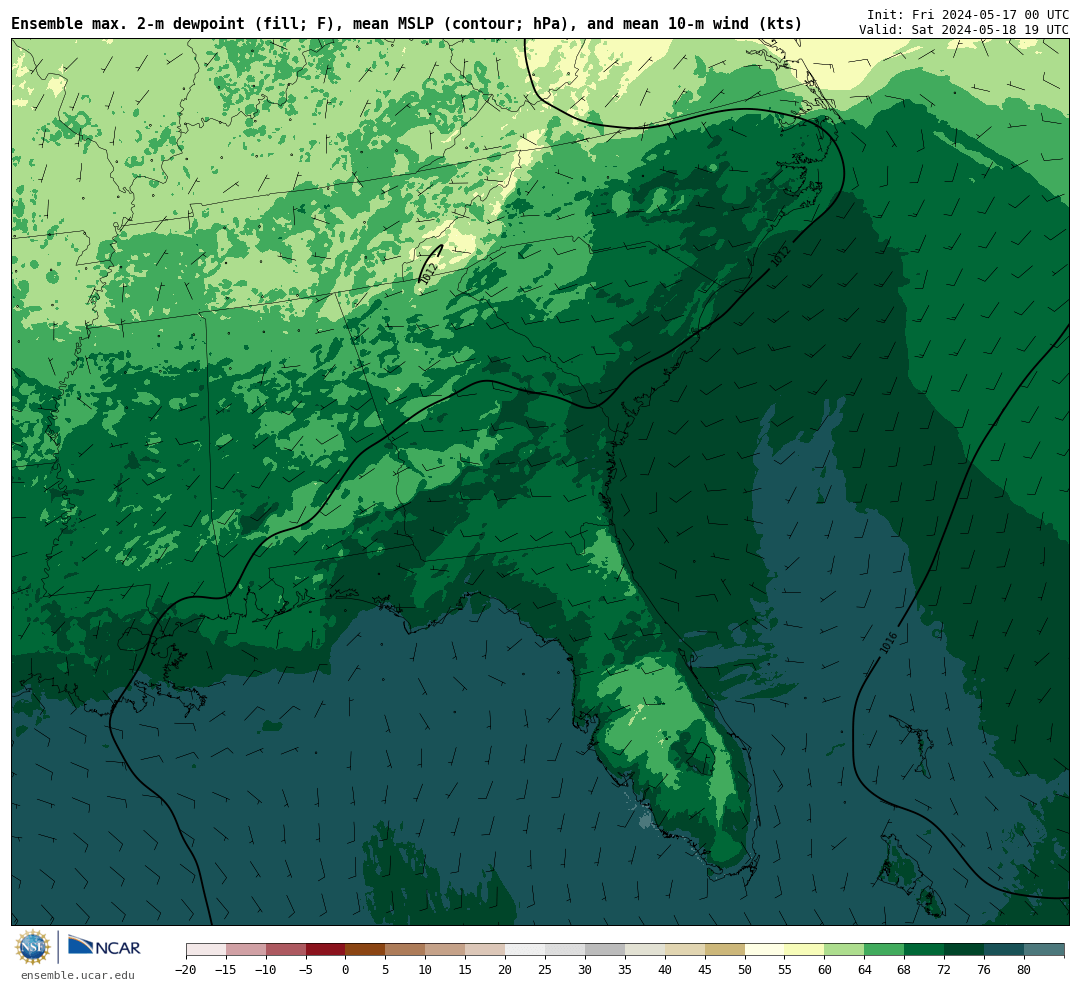Click the 1012 contour label near the coast
Image resolution: width=1080 pixels, height=988 pixels.
pos(780,256)
